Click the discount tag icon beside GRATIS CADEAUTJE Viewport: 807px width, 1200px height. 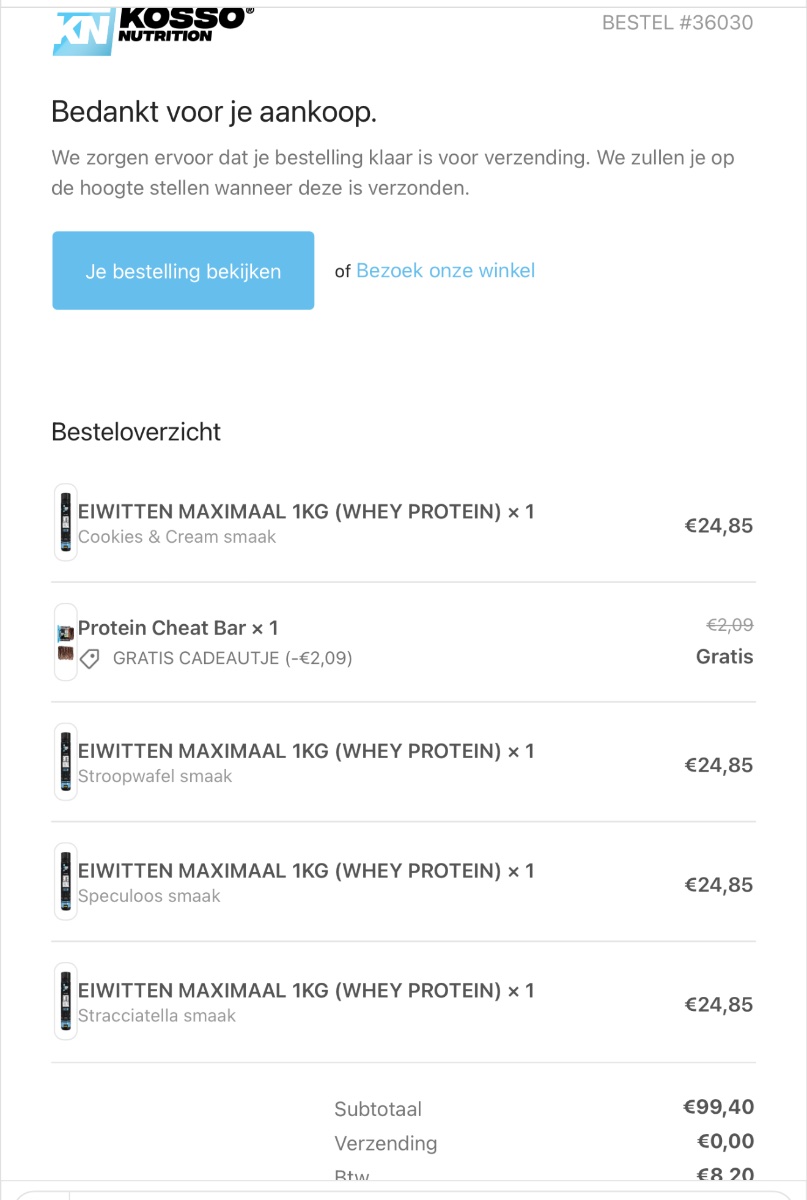point(90,659)
